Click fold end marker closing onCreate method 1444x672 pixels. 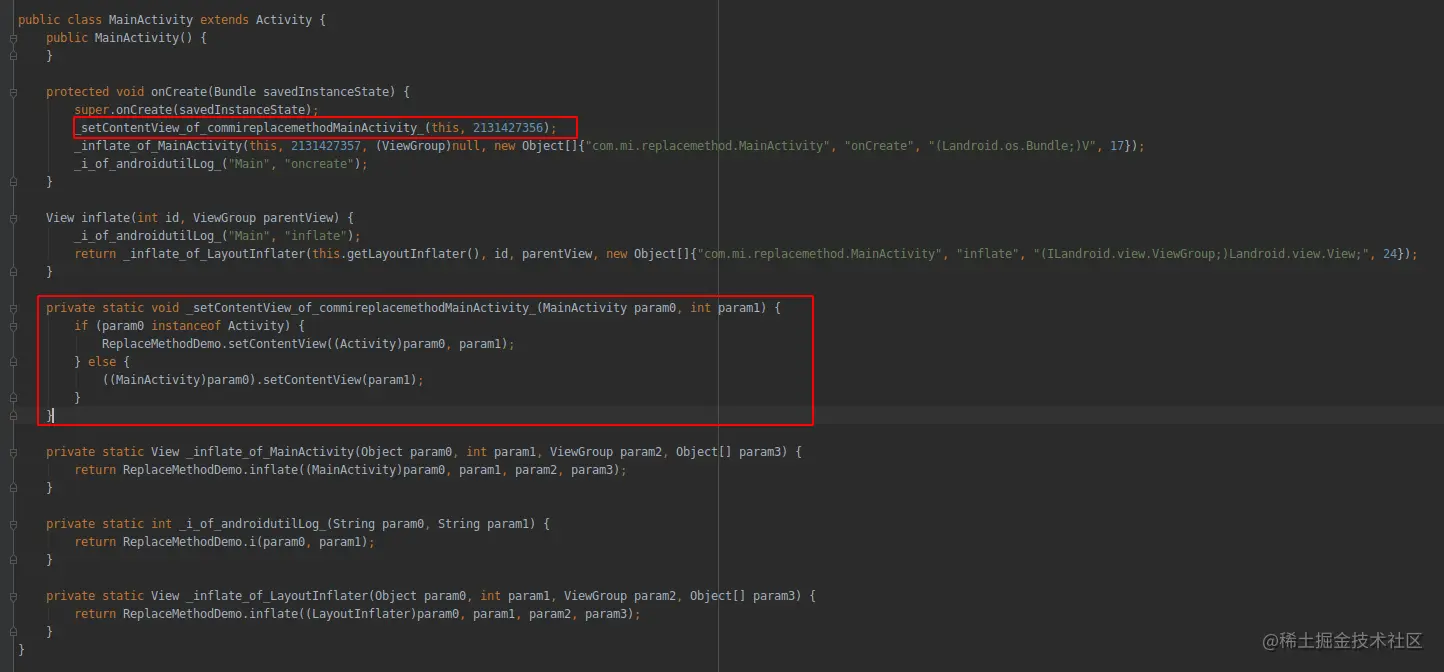(14, 182)
